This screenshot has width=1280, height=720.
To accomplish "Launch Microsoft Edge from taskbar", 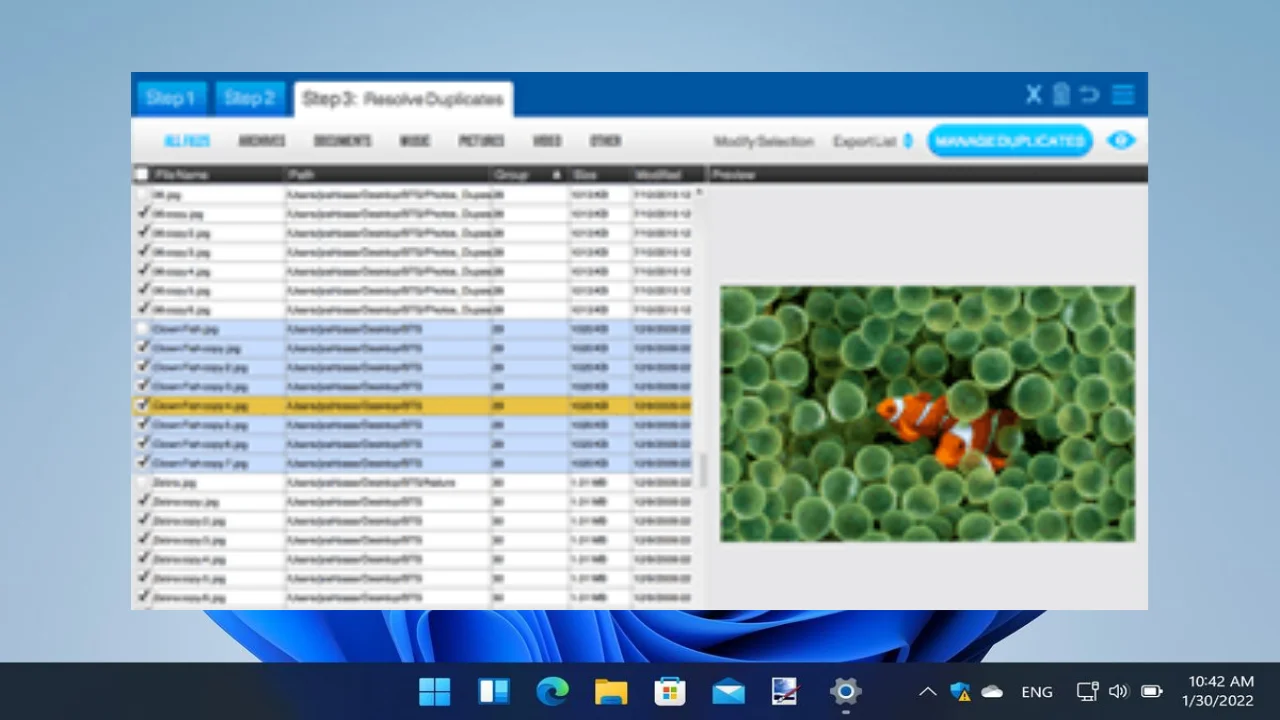I will pos(552,691).
